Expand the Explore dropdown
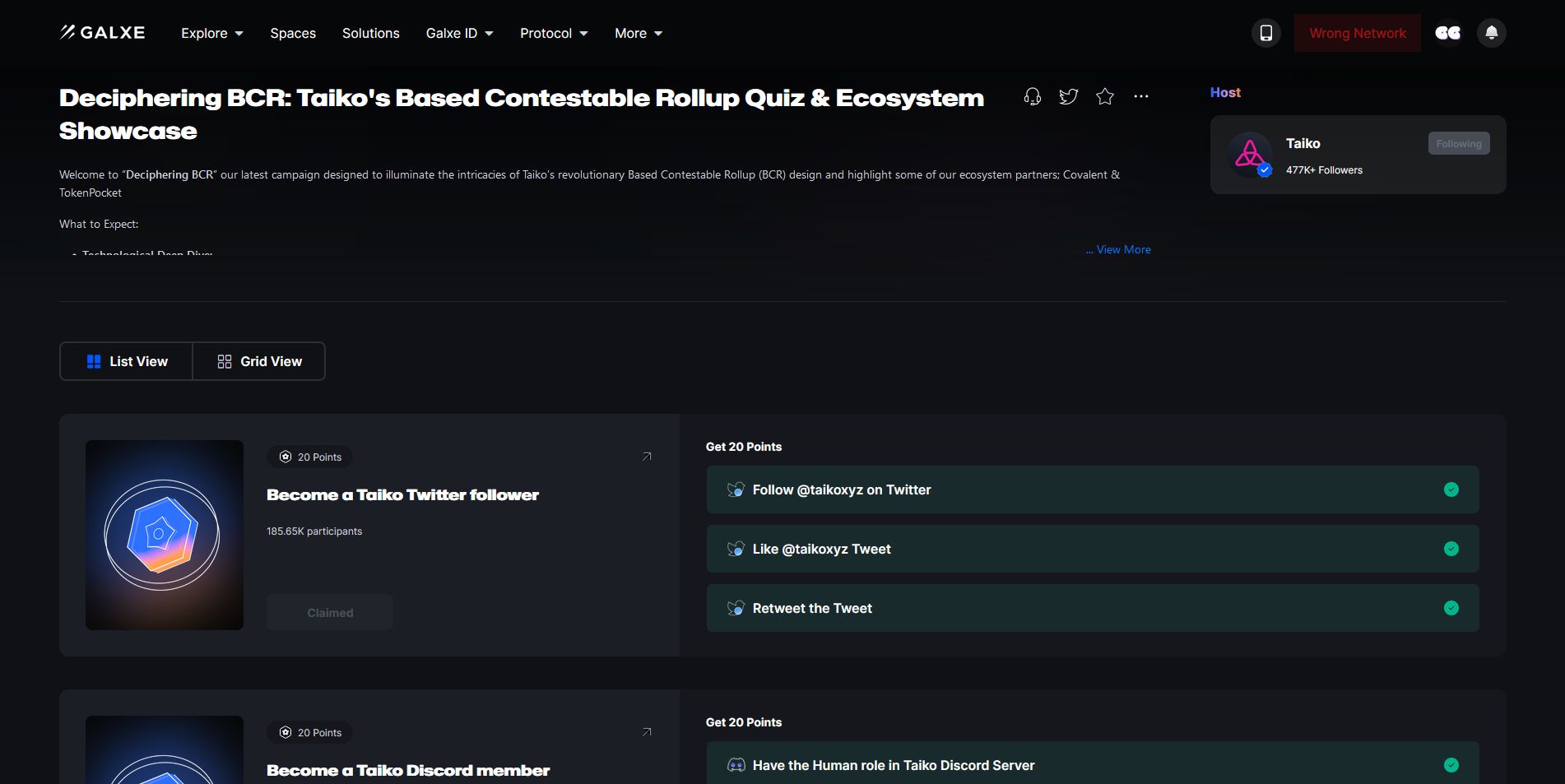 point(212,33)
